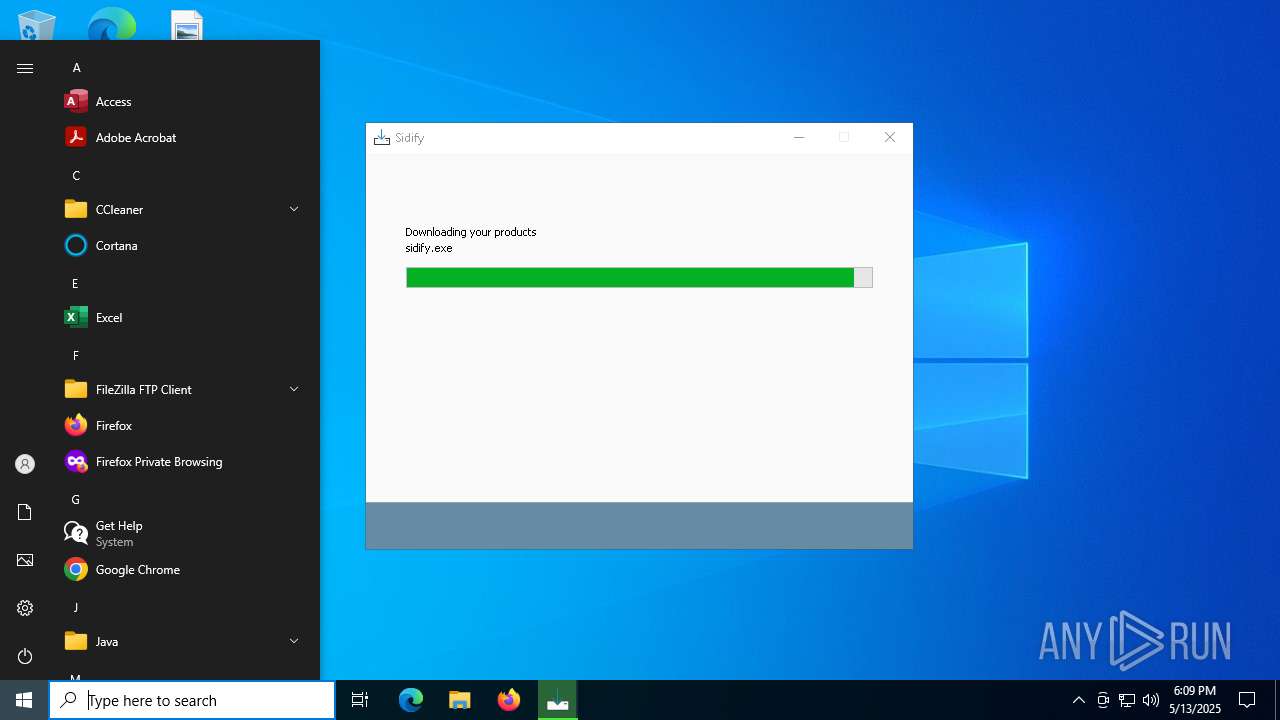Jump to letter J section header
Screen dimensions: 1280x720
(x=75, y=608)
